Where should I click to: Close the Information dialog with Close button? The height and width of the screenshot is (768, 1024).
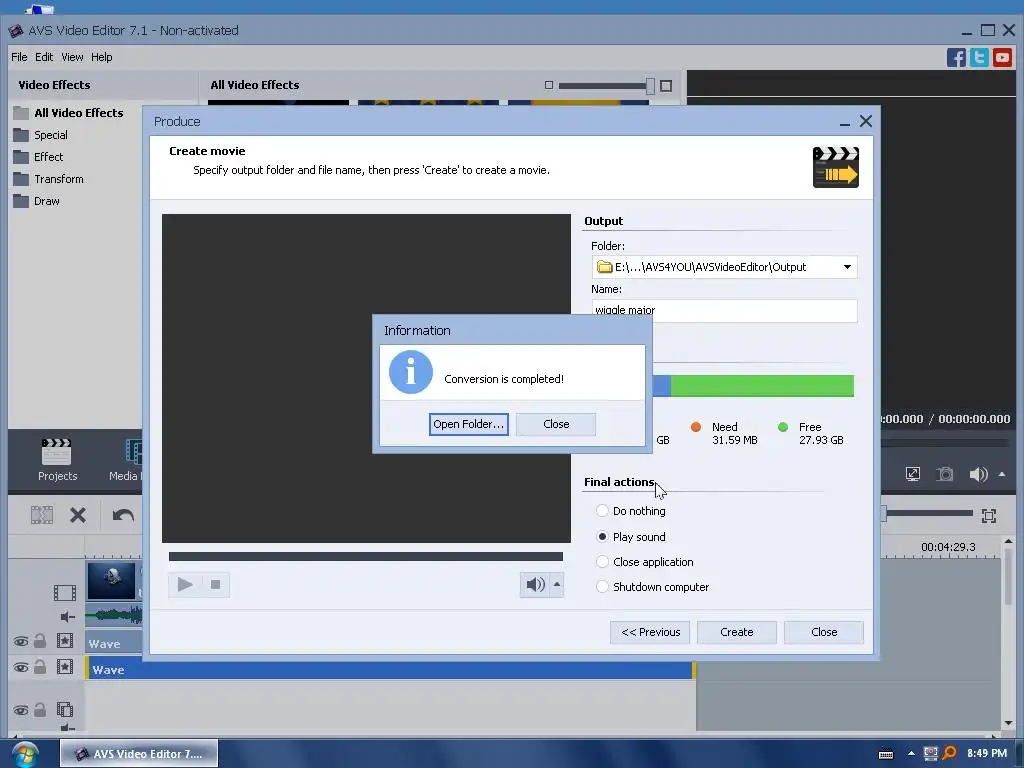(x=556, y=424)
